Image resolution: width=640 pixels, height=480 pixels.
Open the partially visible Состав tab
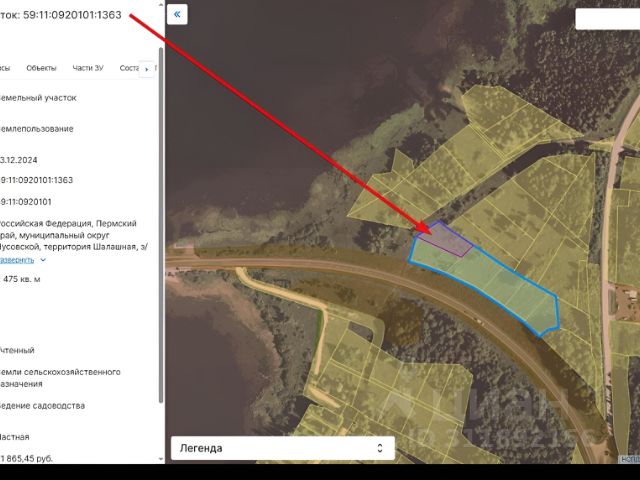(129, 68)
